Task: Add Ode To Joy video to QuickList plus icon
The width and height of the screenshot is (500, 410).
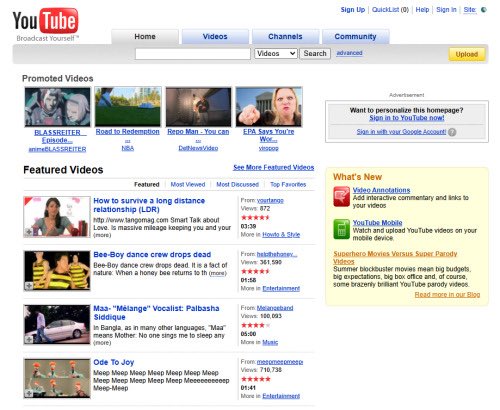Action: pos(29,393)
